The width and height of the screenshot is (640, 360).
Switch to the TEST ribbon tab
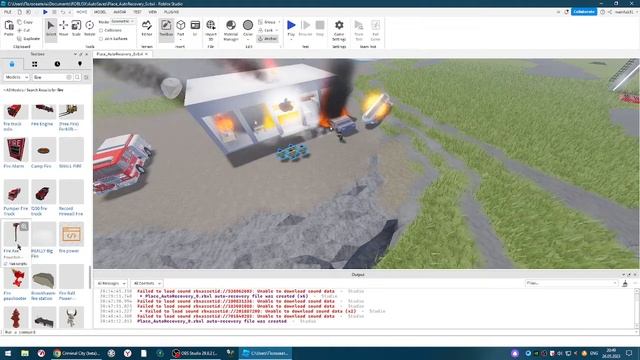(x=137, y=12)
